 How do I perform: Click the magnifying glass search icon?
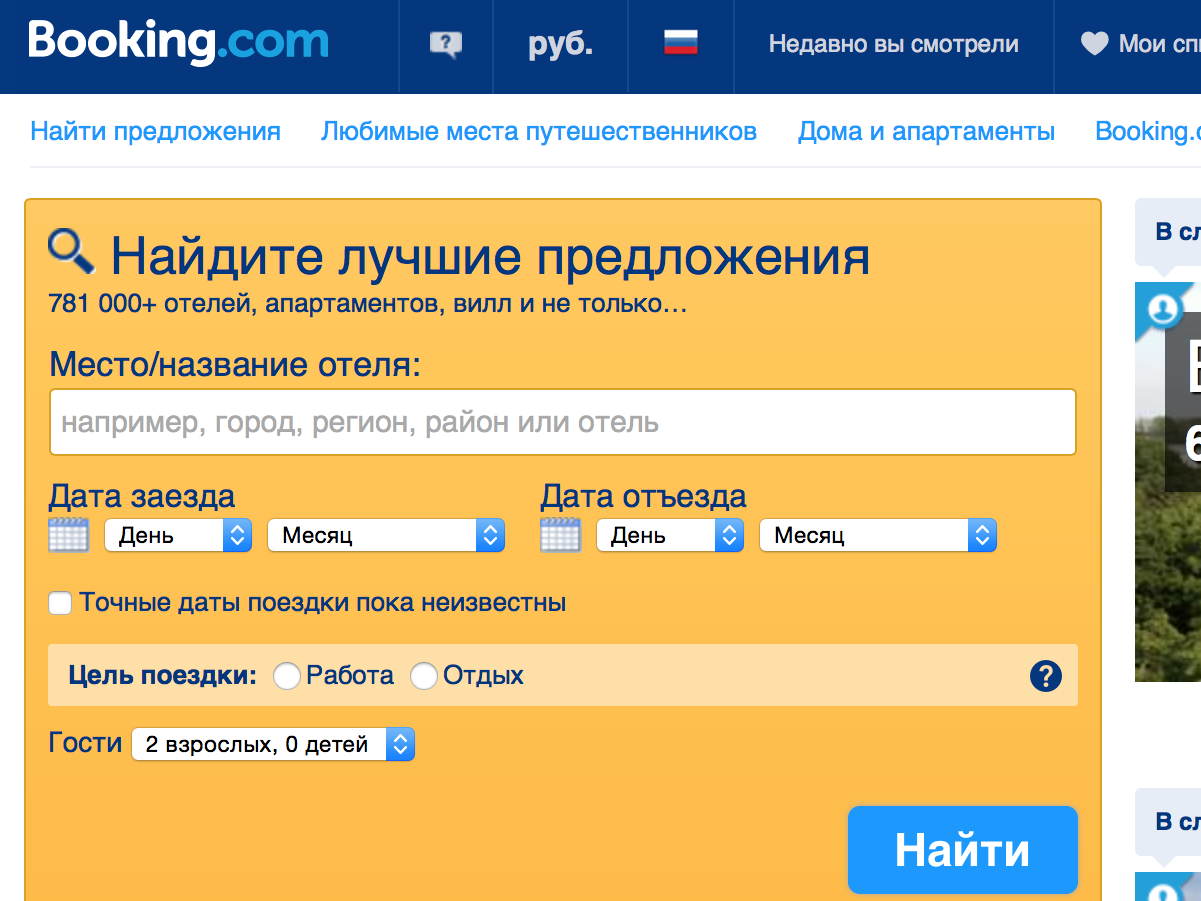[x=71, y=252]
